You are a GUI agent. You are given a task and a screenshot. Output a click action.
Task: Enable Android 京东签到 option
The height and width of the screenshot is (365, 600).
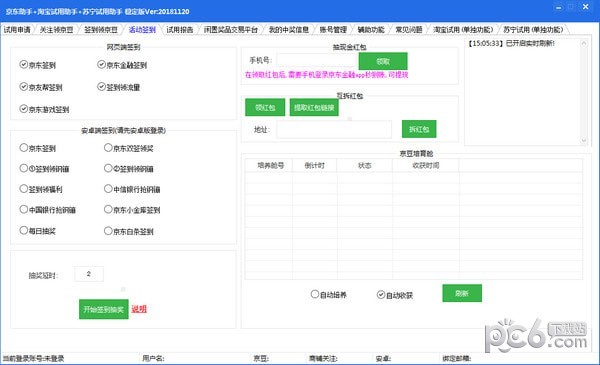(24, 148)
